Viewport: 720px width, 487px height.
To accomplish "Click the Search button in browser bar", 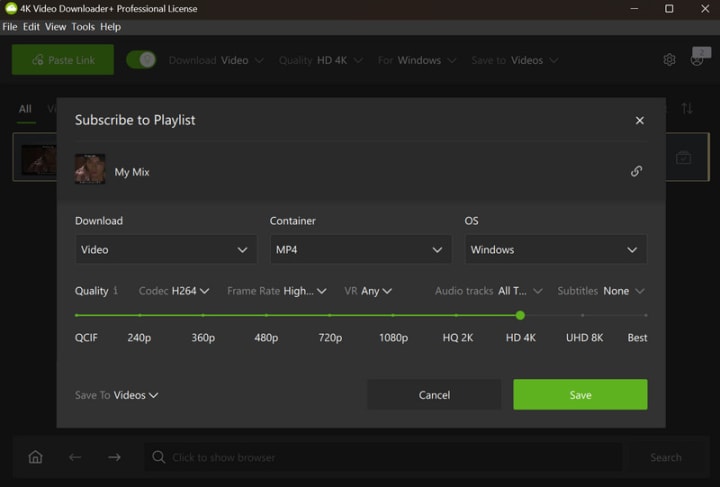I will pos(666,457).
